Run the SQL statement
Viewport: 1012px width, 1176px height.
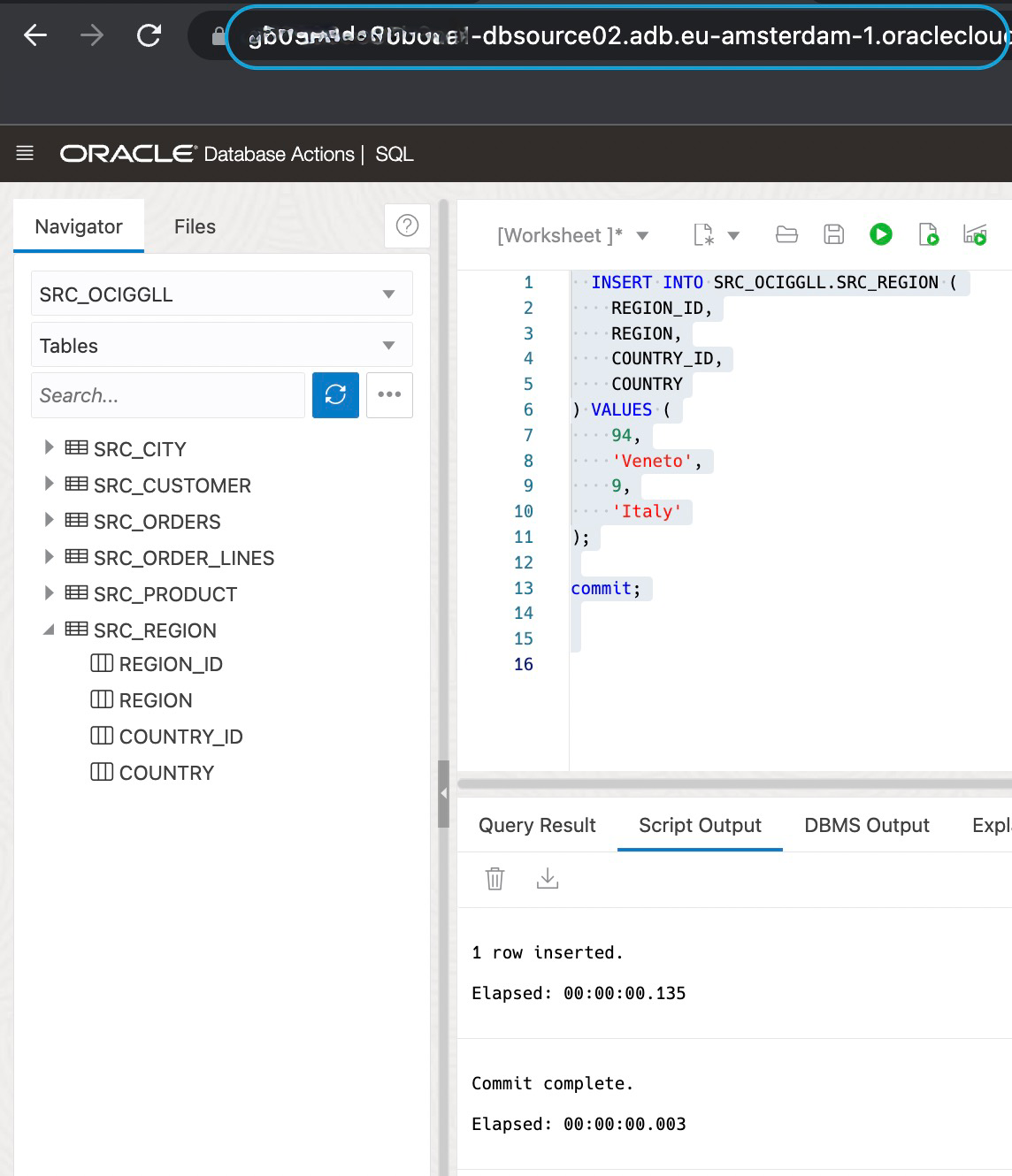click(881, 233)
